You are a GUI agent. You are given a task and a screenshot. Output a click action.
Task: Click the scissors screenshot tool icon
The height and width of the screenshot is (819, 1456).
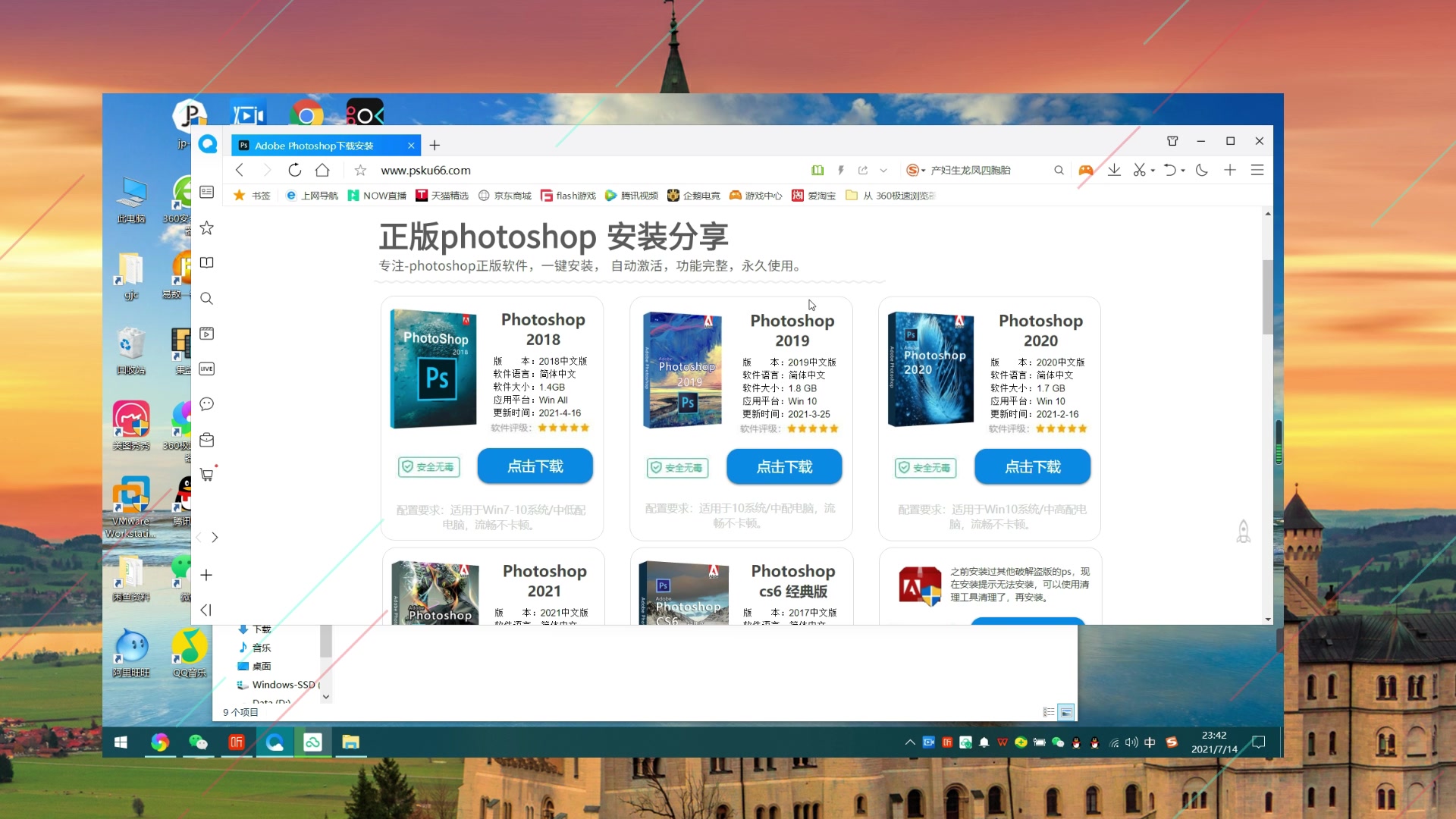[x=1139, y=170]
